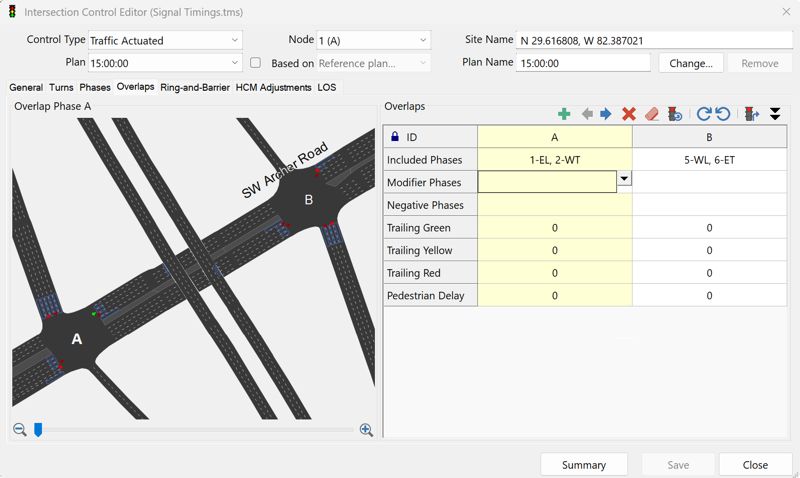Screen dimensions: 800x478
Task: Click the traffic light reset icon
Action: [675, 114]
